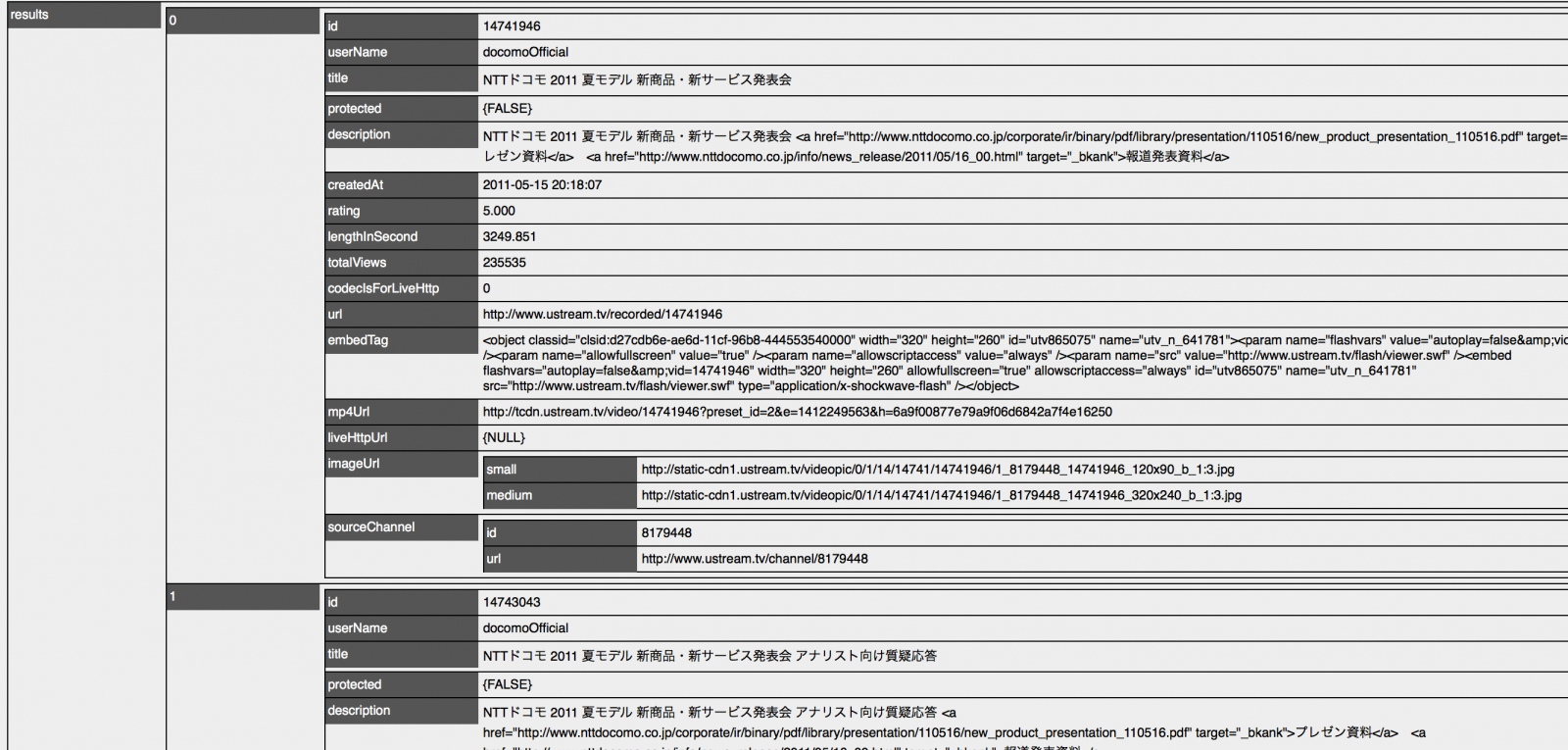The width and height of the screenshot is (1568, 750).
Task: Click the 'results' header cell
Action: tap(84, 15)
